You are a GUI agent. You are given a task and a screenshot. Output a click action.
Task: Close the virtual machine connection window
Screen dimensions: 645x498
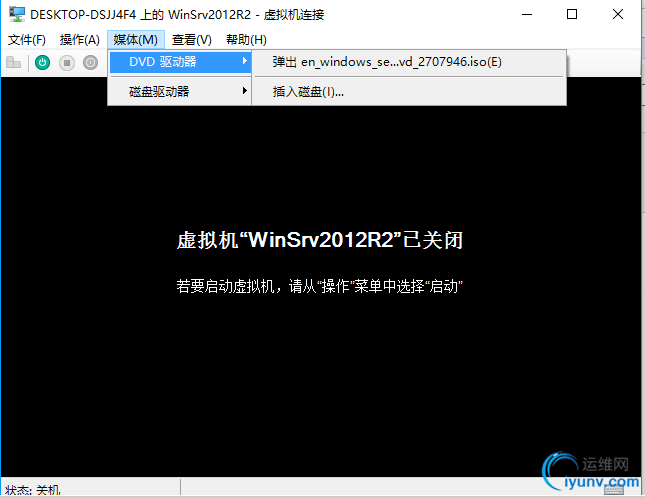(618, 15)
